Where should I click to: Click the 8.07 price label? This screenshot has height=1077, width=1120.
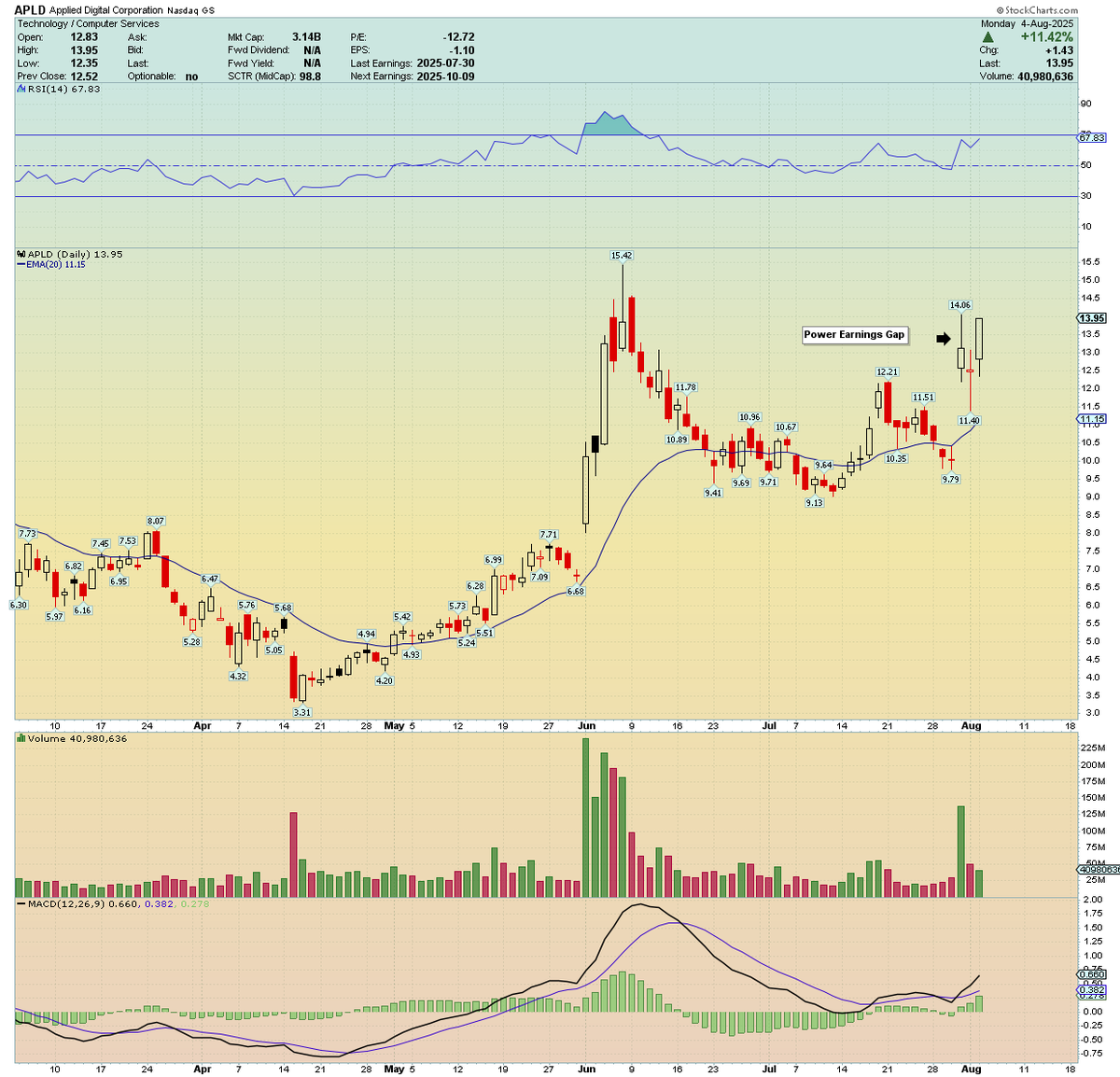point(156,521)
